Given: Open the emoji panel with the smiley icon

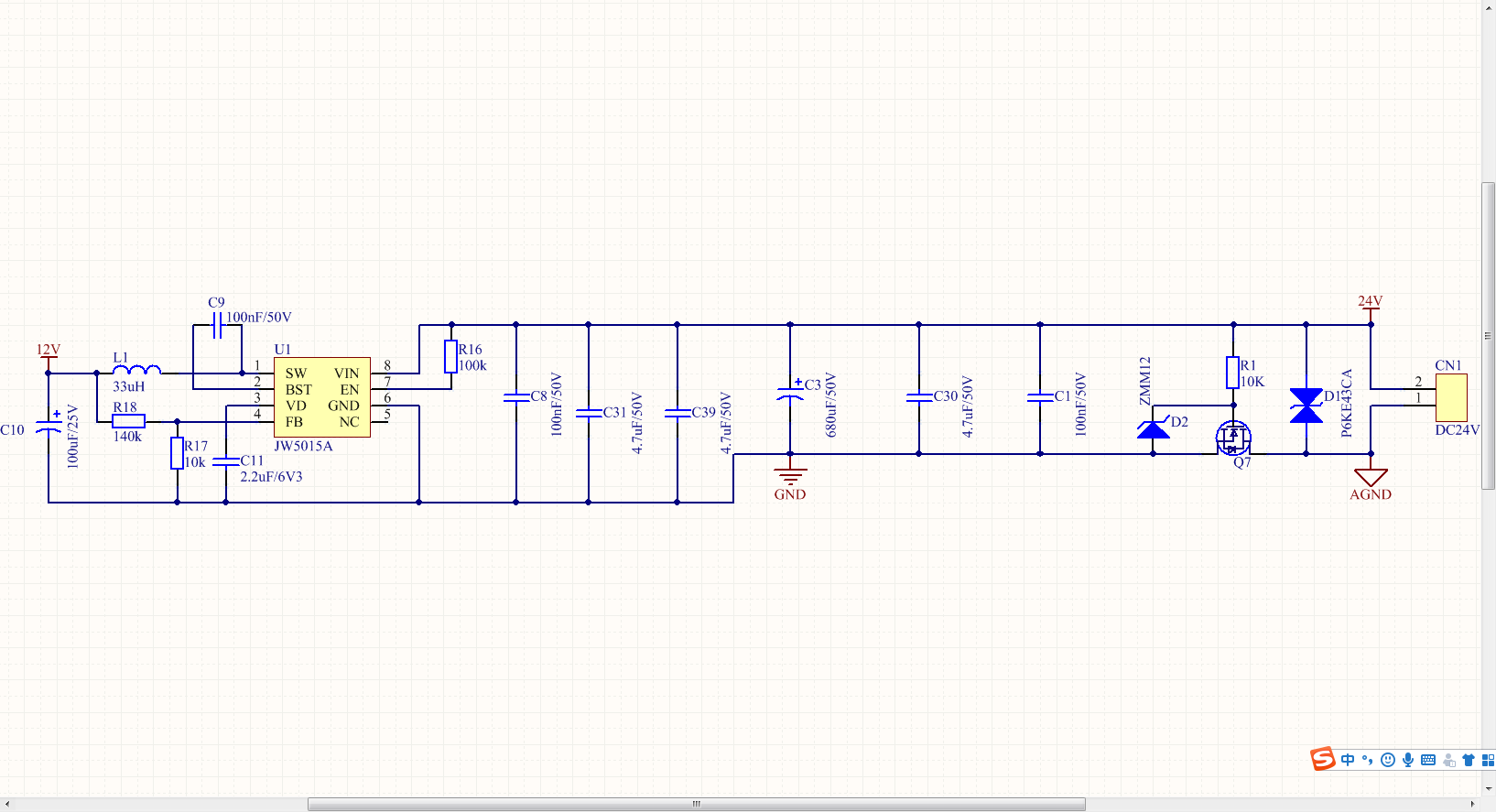Looking at the screenshot, I should coord(1388,760).
